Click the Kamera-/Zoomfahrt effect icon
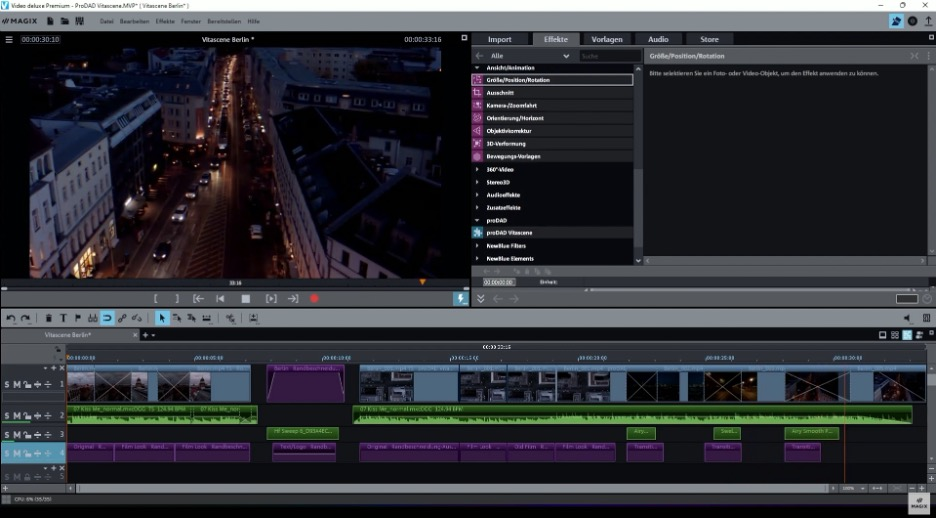 pyautogui.click(x=477, y=105)
